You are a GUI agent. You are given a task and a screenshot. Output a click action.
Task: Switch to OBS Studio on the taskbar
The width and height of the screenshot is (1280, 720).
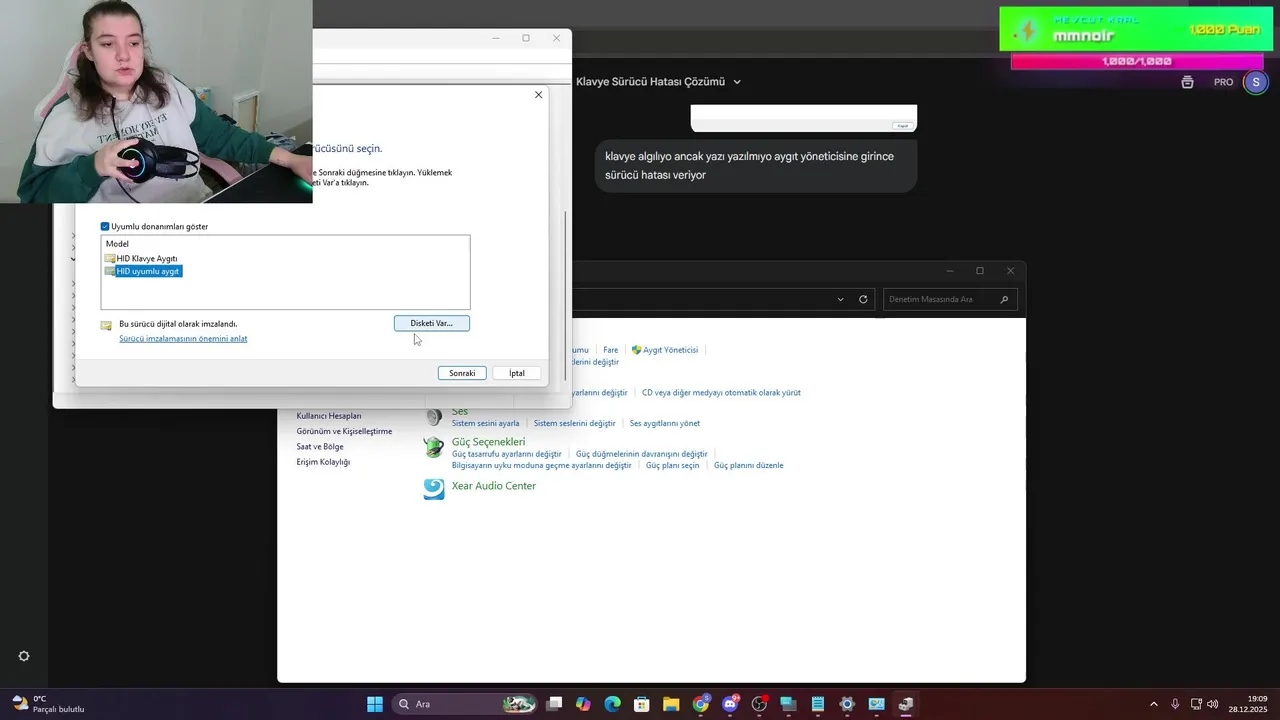click(759, 704)
